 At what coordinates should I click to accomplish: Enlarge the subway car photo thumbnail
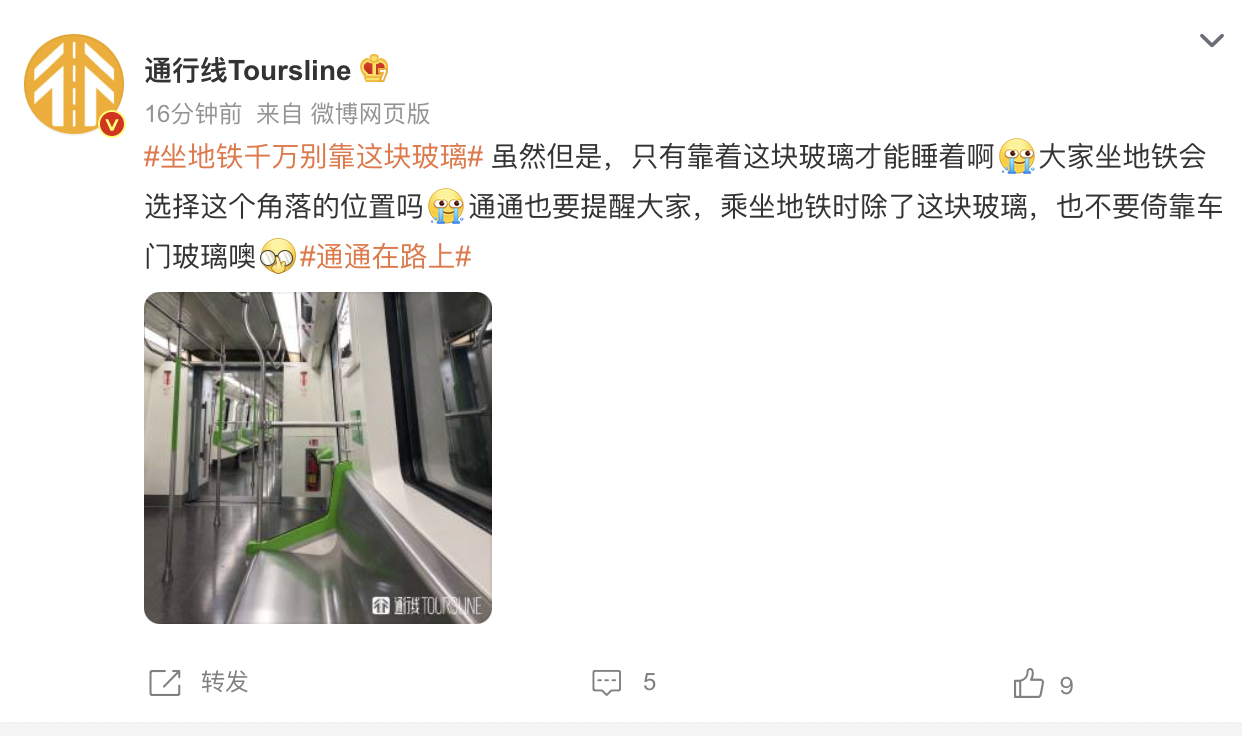318,458
